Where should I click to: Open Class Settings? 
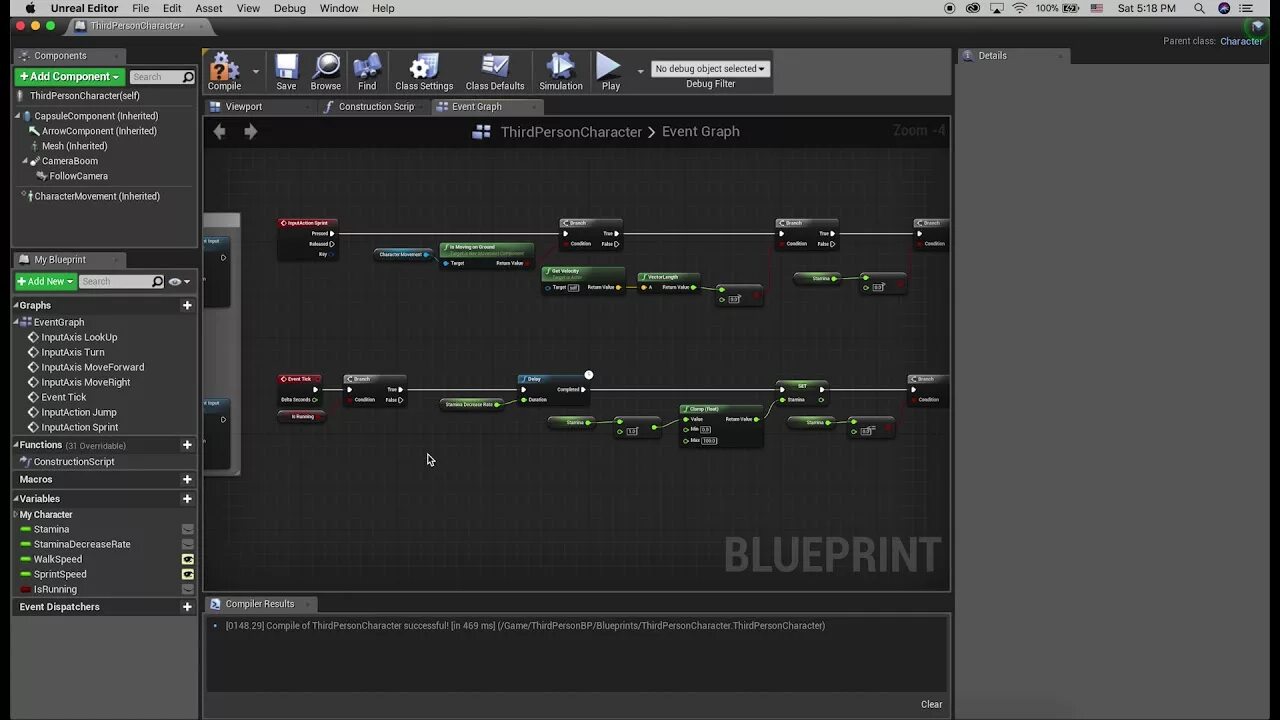(x=424, y=72)
